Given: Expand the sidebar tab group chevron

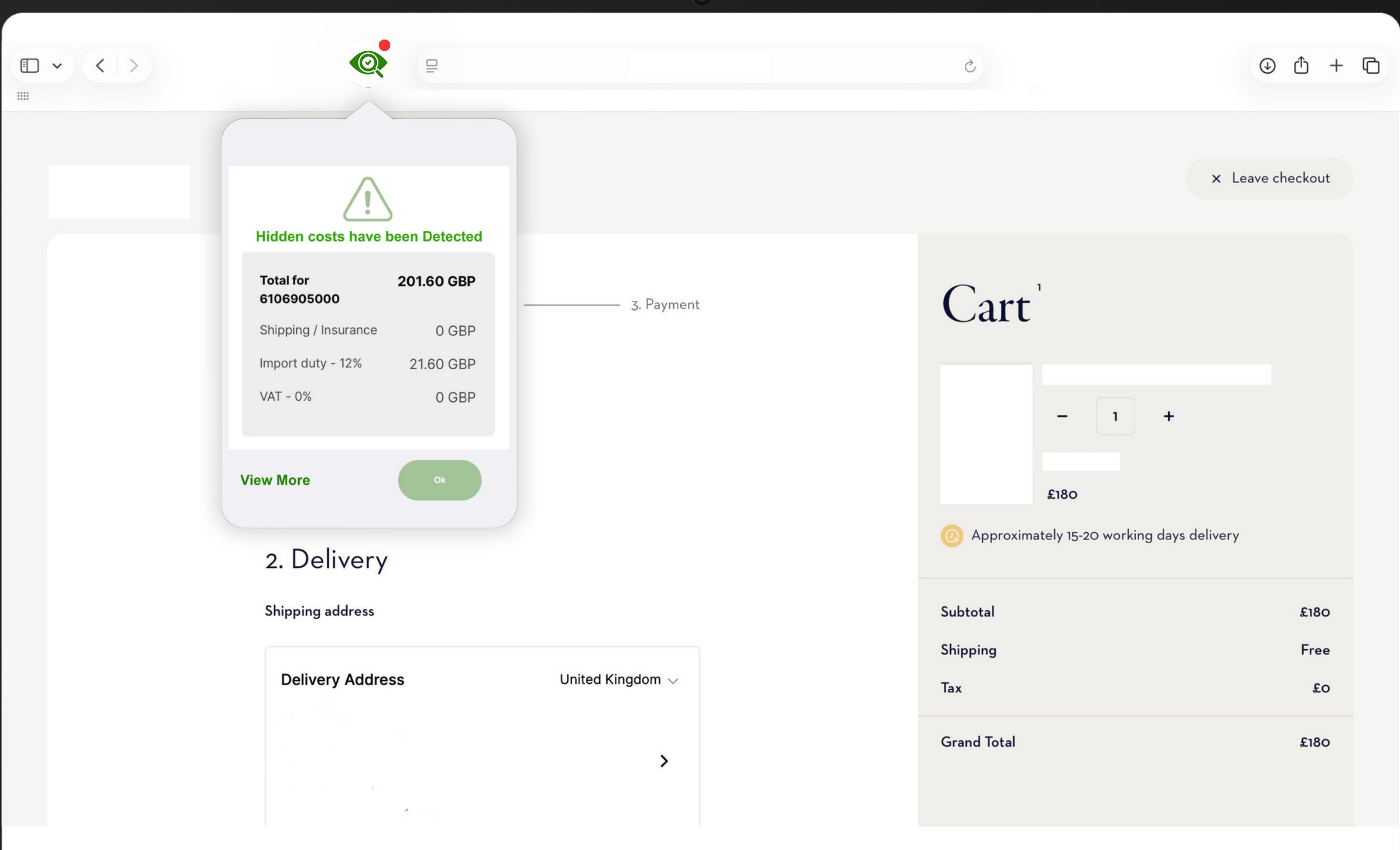Looking at the screenshot, I should [57, 66].
